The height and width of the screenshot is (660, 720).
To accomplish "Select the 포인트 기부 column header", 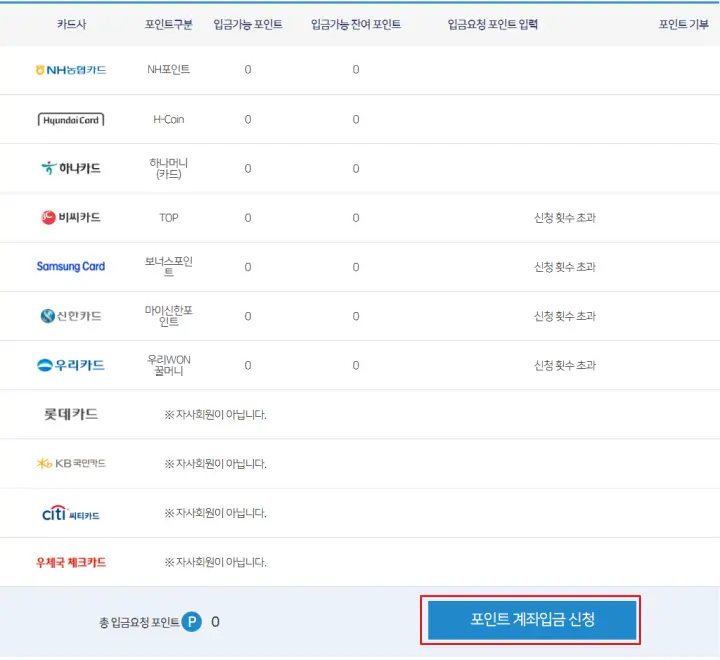I will 683,24.
